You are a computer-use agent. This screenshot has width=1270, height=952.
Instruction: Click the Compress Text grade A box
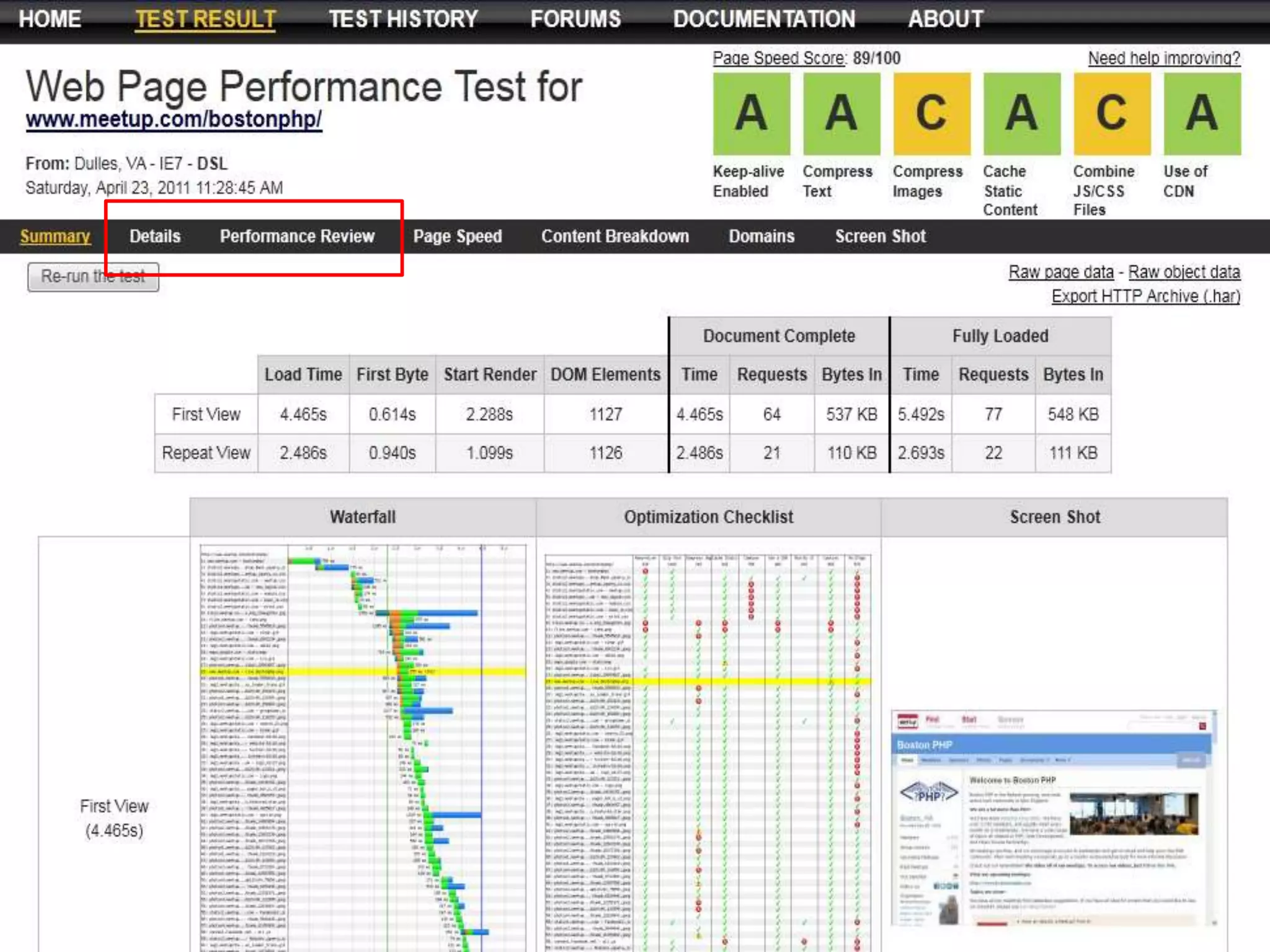(841, 114)
